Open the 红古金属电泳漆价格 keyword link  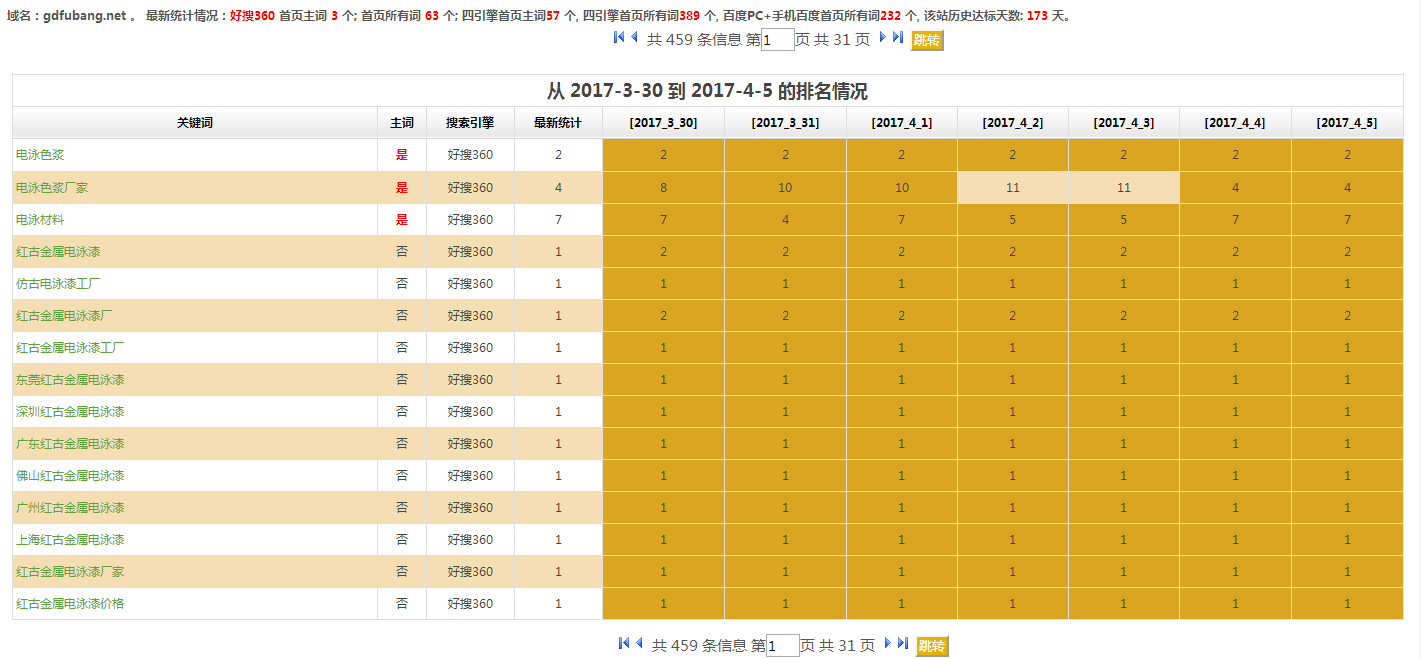(x=70, y=603)
